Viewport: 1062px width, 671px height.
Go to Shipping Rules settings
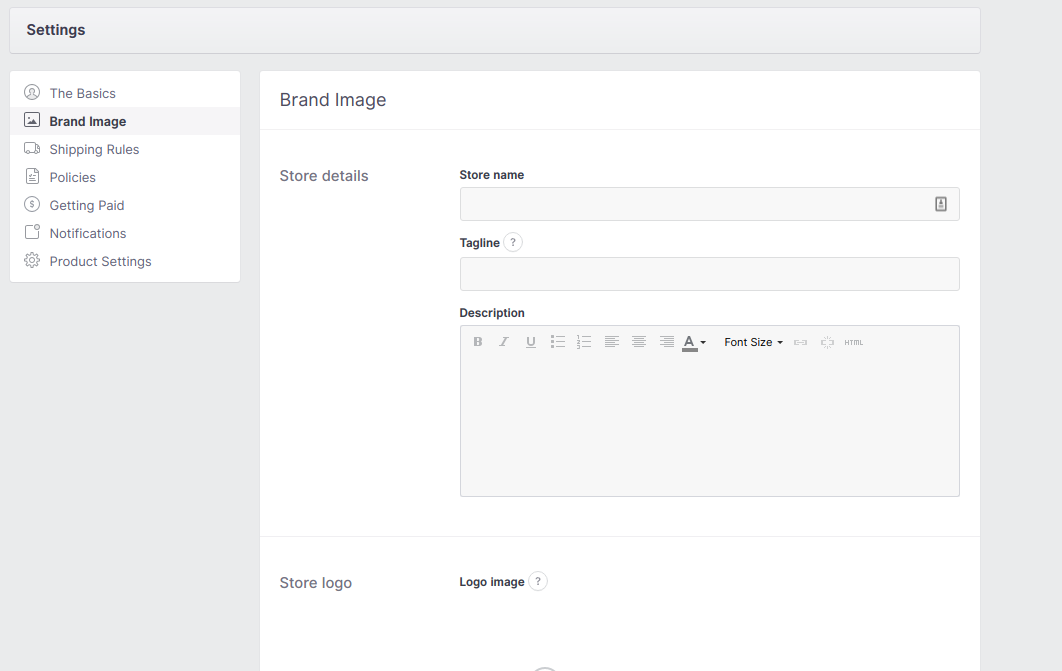click(x=94, y=149)
